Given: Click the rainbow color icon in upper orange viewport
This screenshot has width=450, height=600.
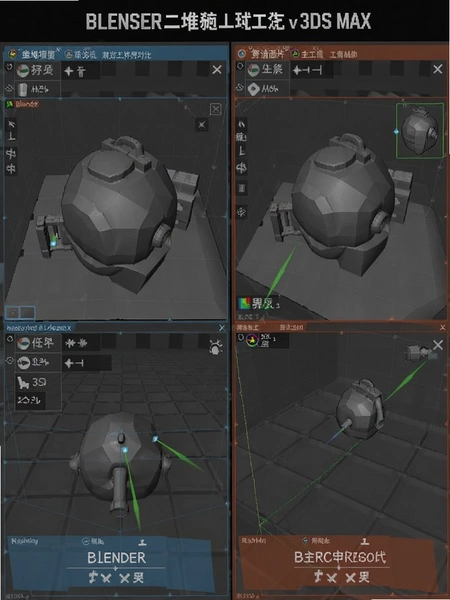Looking at the screenshot, I should tap(244, 304).
